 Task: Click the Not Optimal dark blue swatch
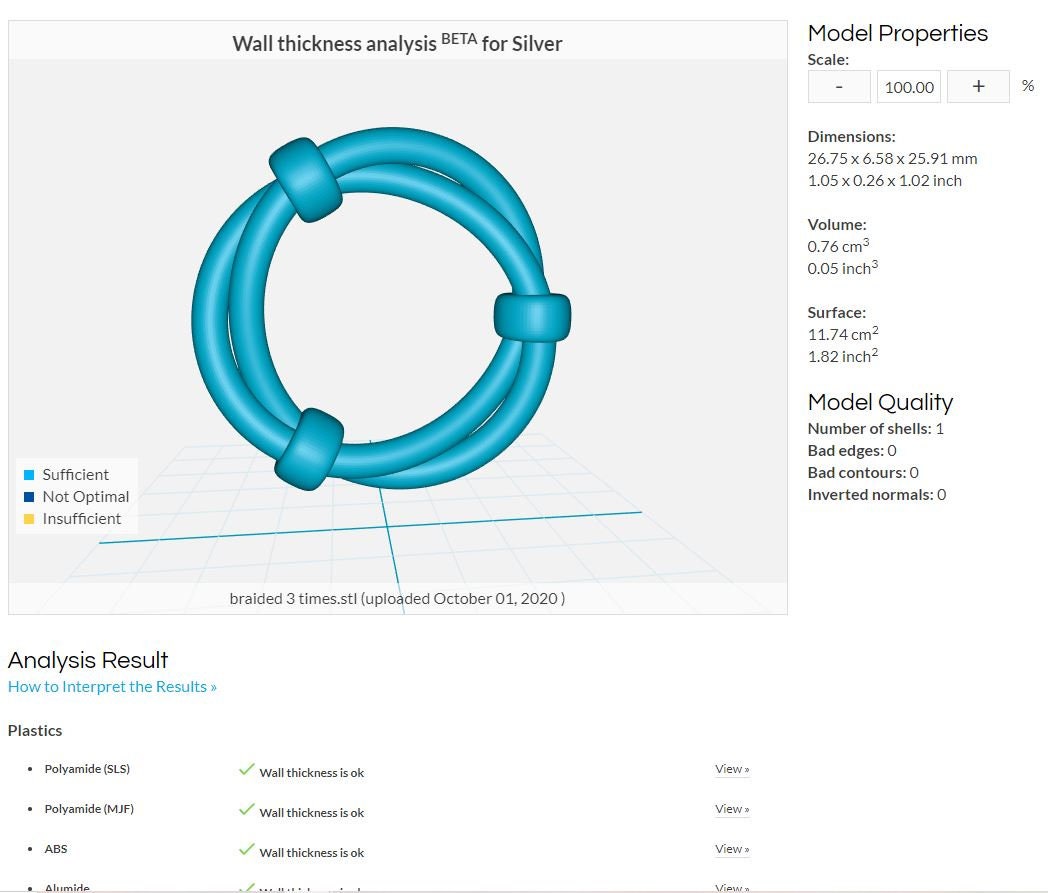click(29, 497)
